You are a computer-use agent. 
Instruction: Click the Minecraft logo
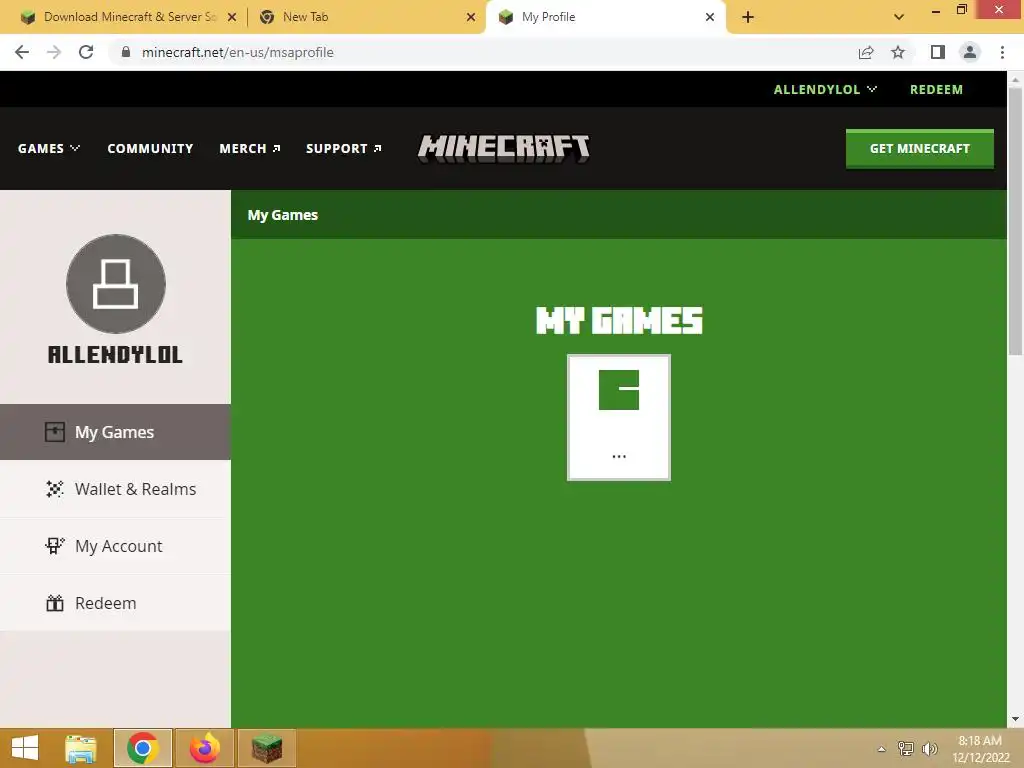tap(504, 148)
